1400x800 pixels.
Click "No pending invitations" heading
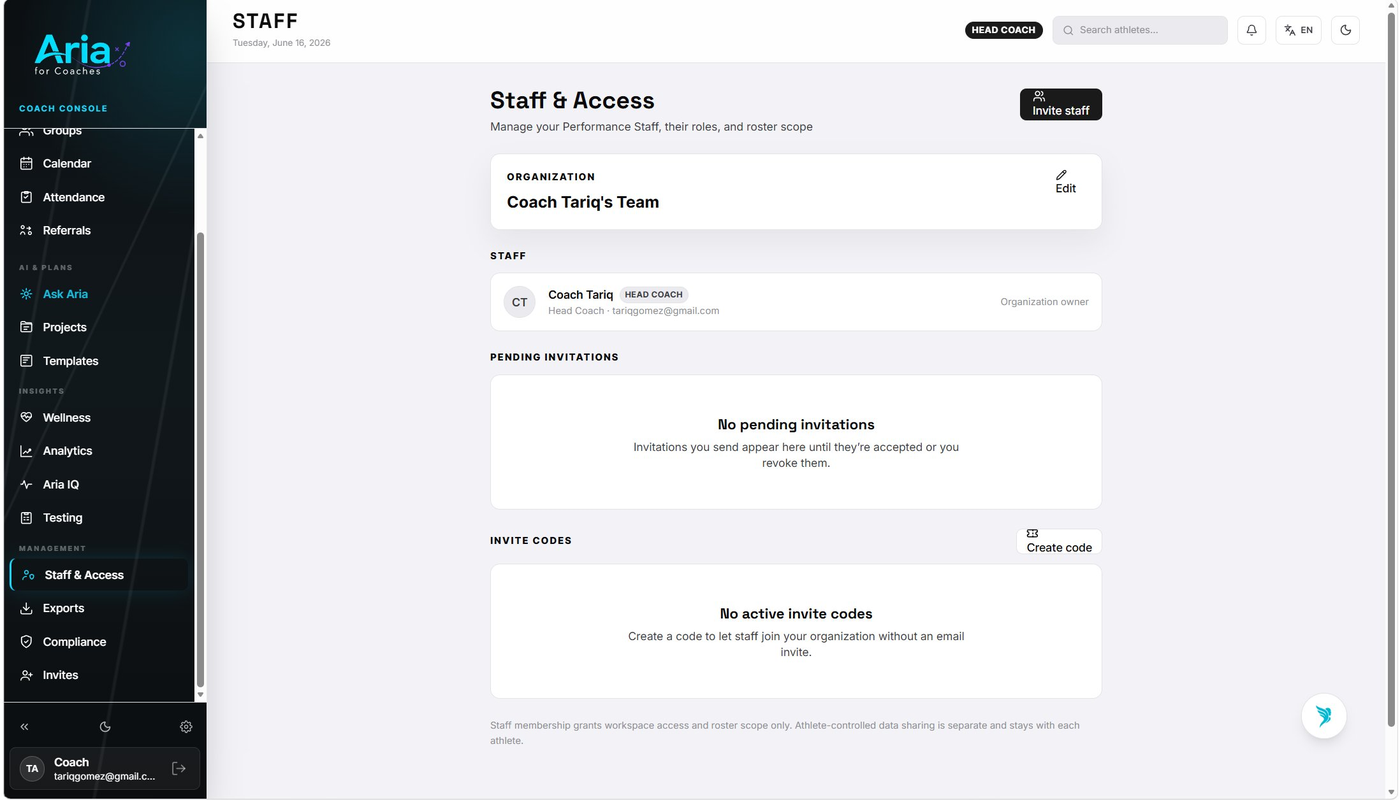pyautogui.click(x=796, y=425)
